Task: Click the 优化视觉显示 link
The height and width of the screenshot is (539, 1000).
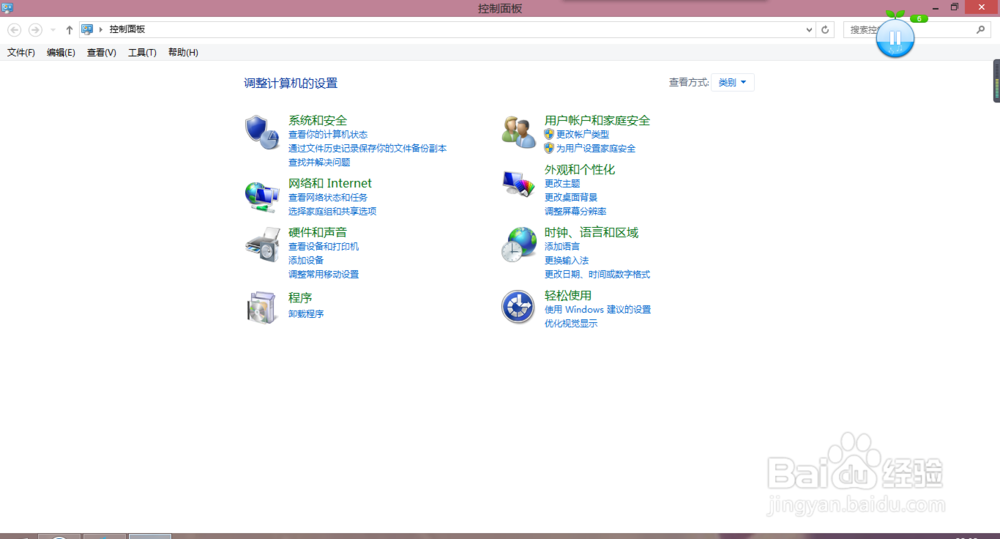Action: point(571,323)
